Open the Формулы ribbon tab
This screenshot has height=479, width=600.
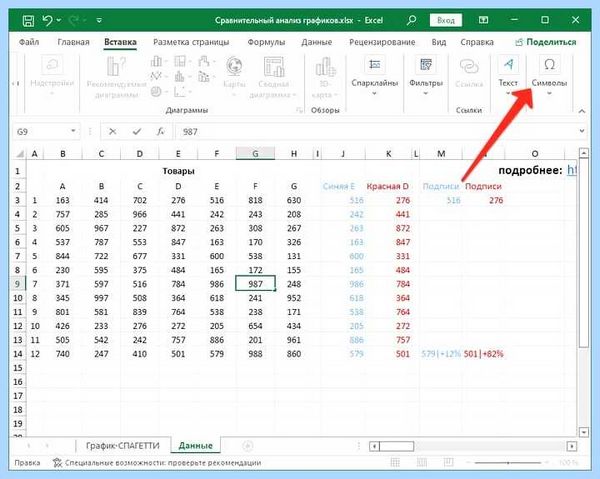[x=266, y=42]
